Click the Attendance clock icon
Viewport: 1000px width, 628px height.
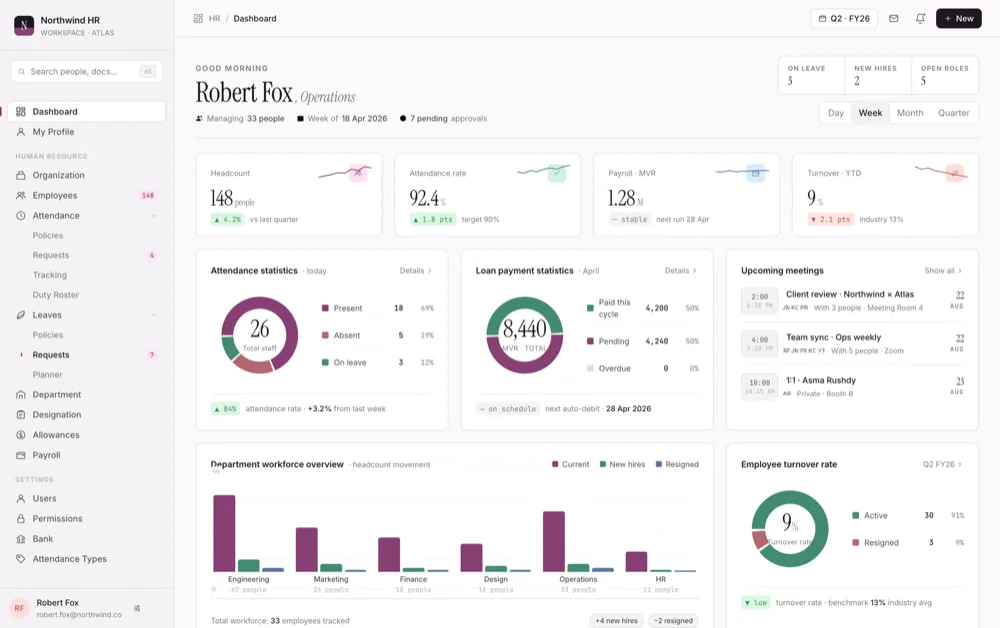[21, 215]
